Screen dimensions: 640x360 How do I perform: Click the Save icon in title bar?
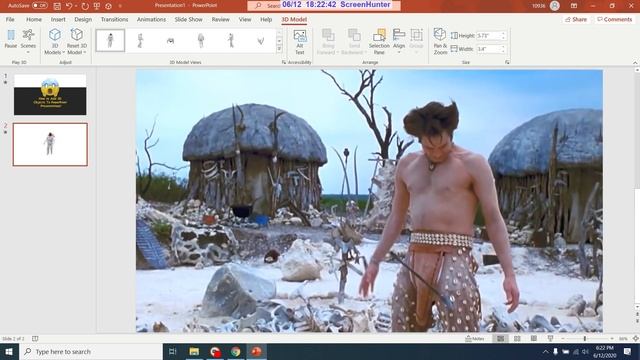point(57,6)
